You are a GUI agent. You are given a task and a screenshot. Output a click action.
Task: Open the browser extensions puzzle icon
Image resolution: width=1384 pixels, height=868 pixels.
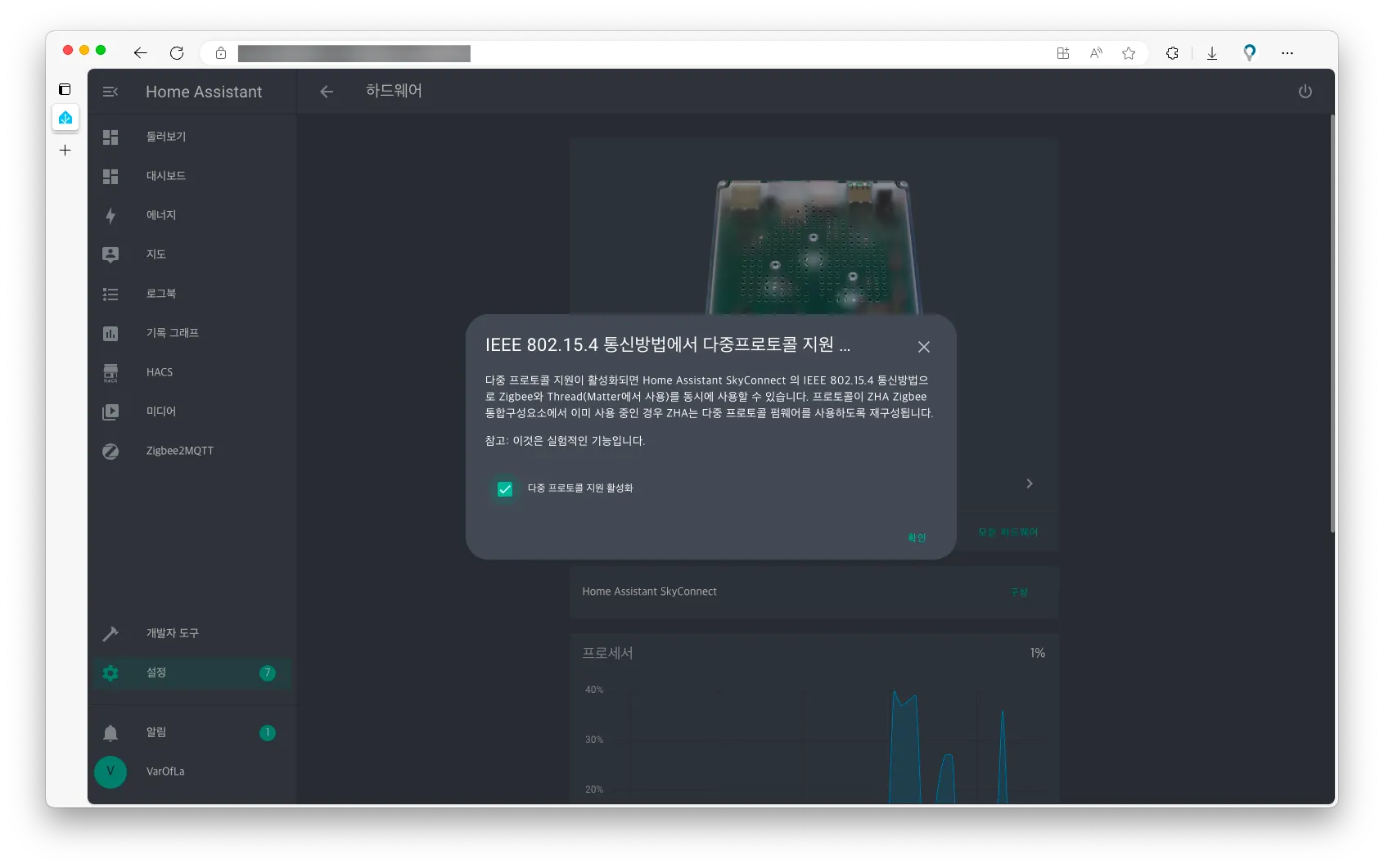1172,53
